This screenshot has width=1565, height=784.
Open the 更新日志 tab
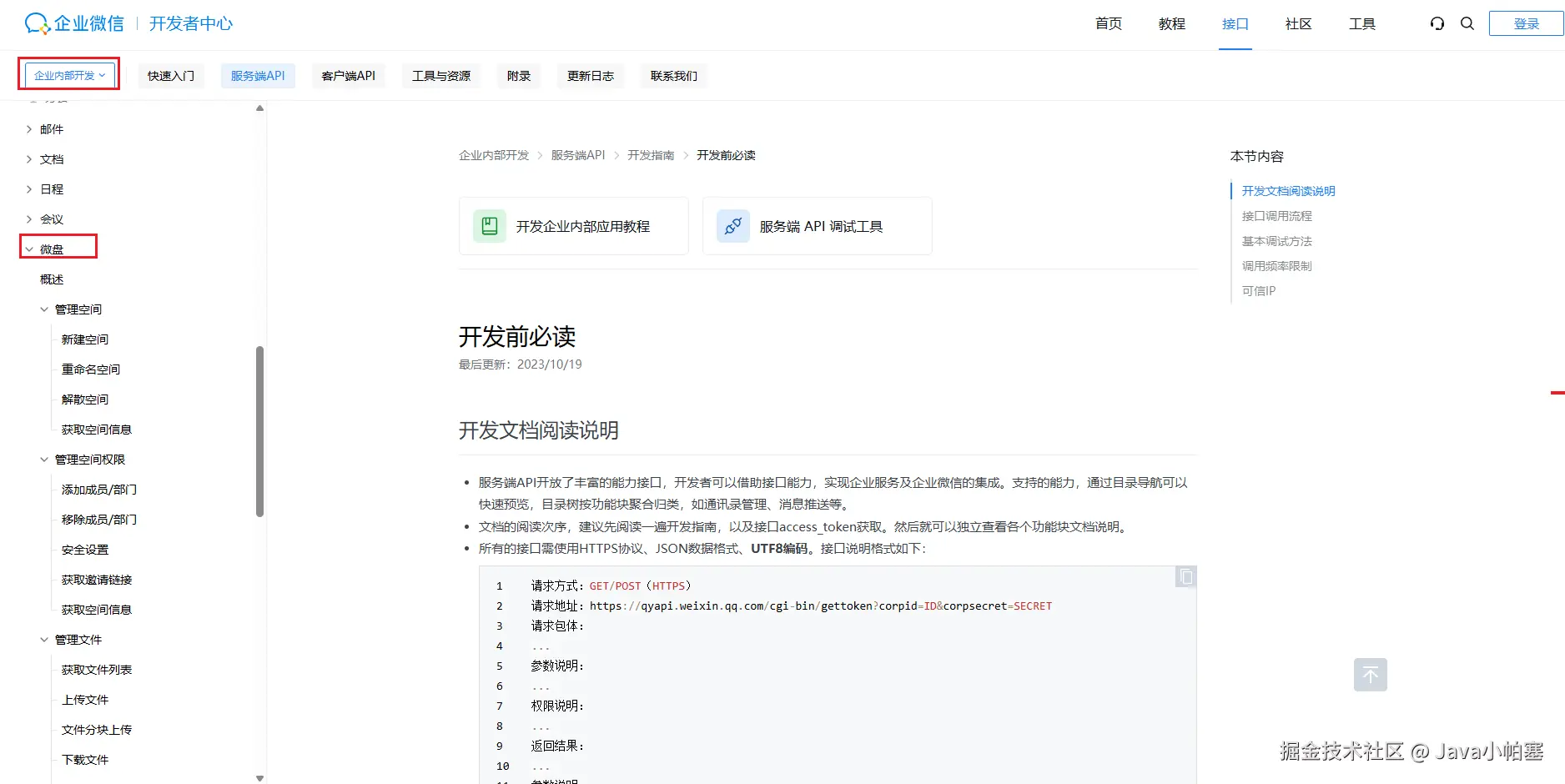pos(591,75)
